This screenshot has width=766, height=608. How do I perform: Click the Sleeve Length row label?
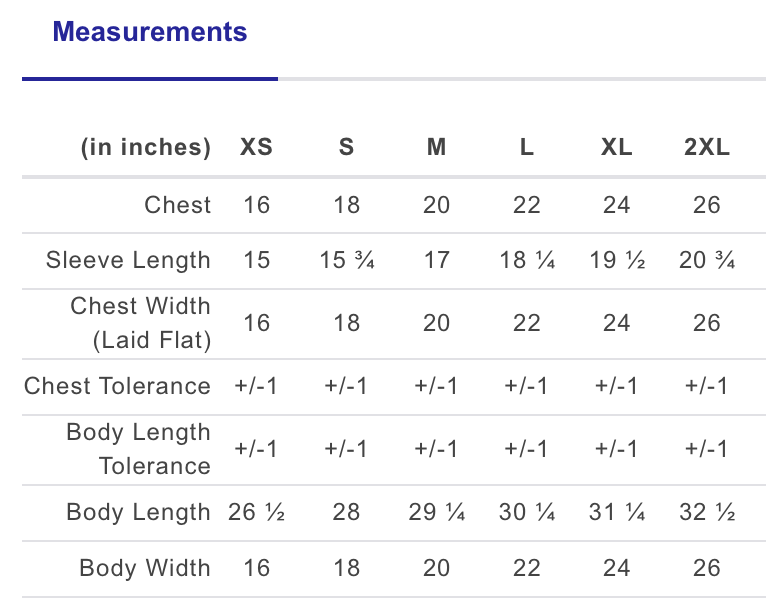click(x=128, y=260)
